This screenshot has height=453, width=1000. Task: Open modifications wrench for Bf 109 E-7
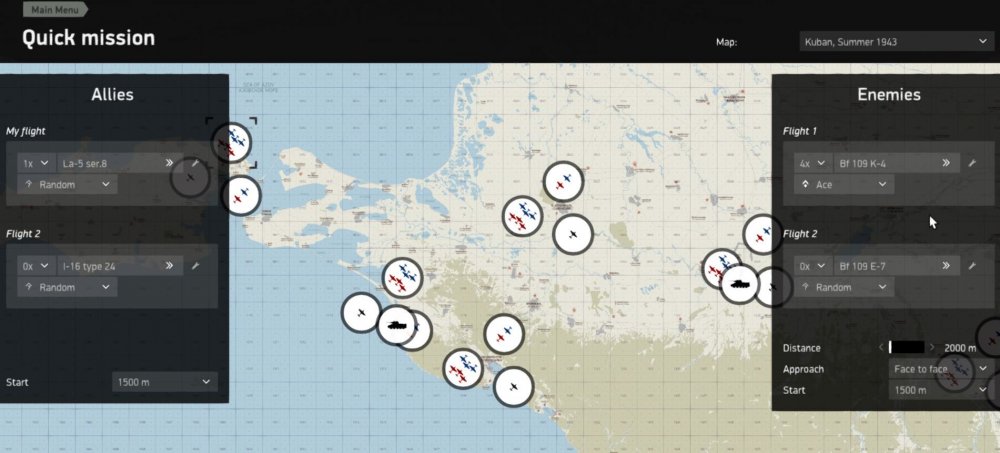point(971,265)
